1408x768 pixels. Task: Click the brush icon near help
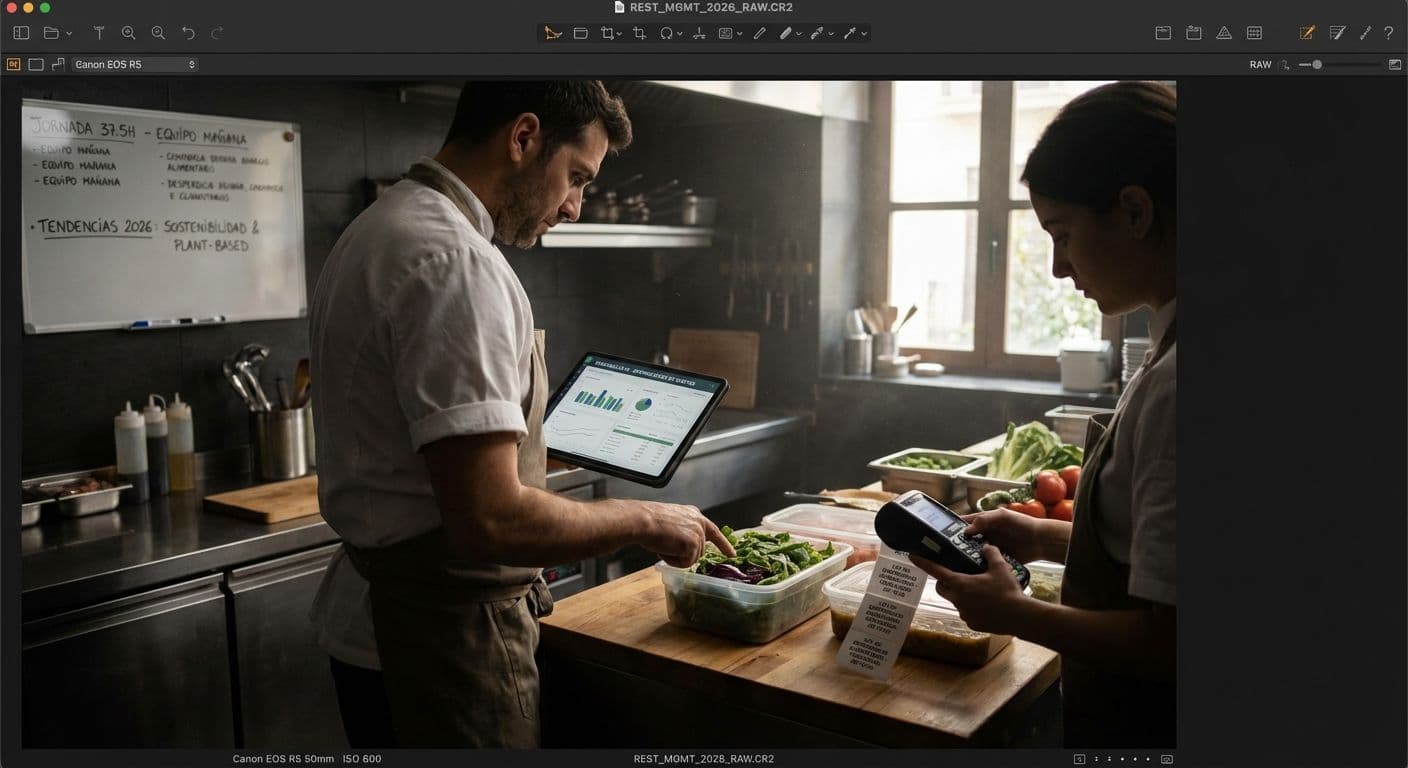(x=1365, y=33)
